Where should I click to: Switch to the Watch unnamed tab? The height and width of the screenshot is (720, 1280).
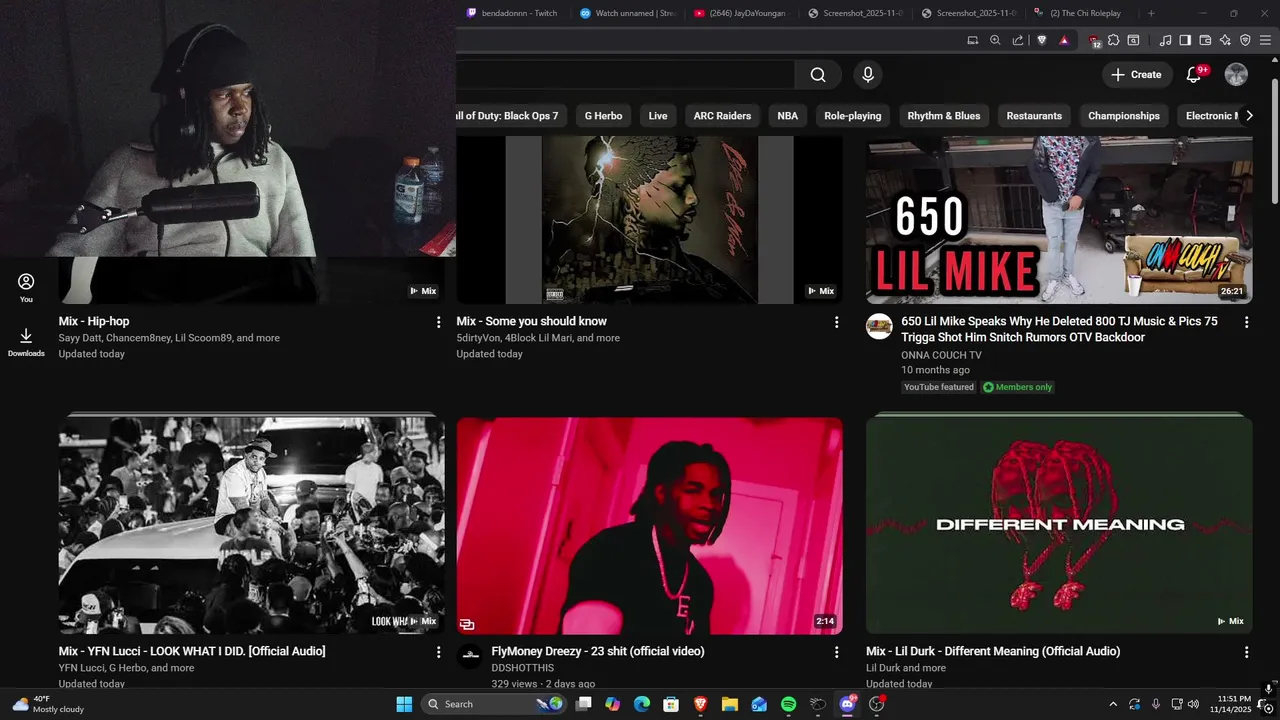pyautogui.click(x=628, y=13)
